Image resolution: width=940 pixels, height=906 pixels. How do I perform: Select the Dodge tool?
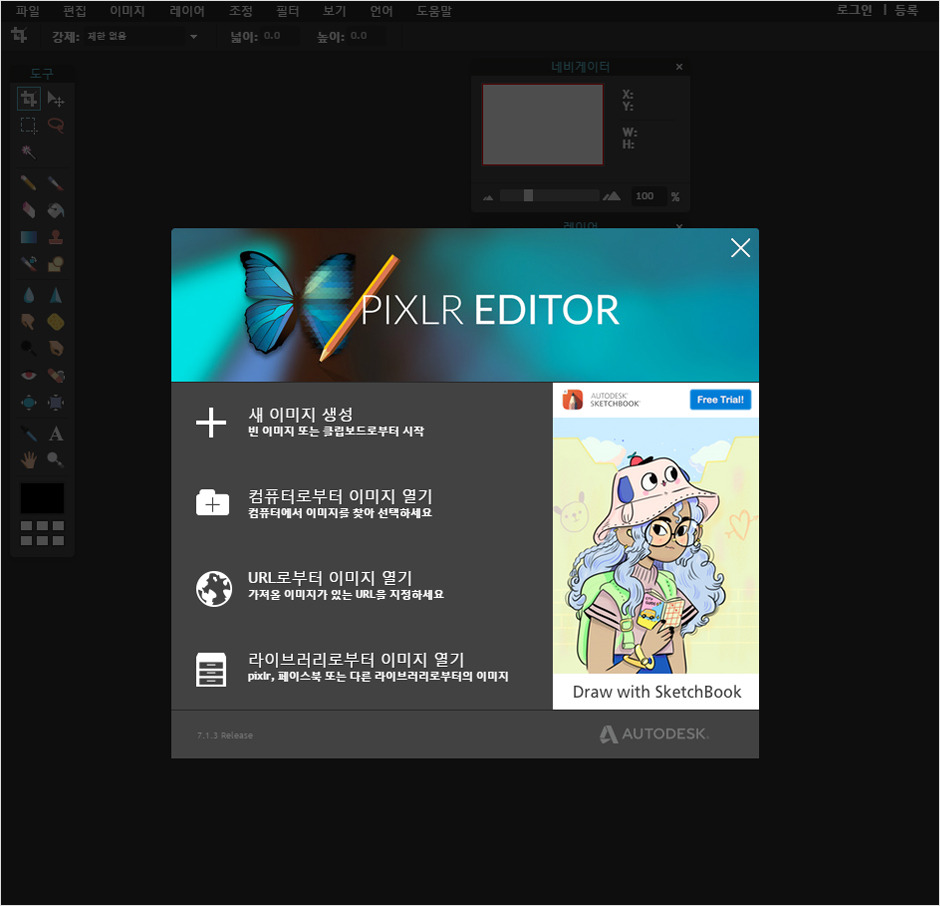click(29, 348)
